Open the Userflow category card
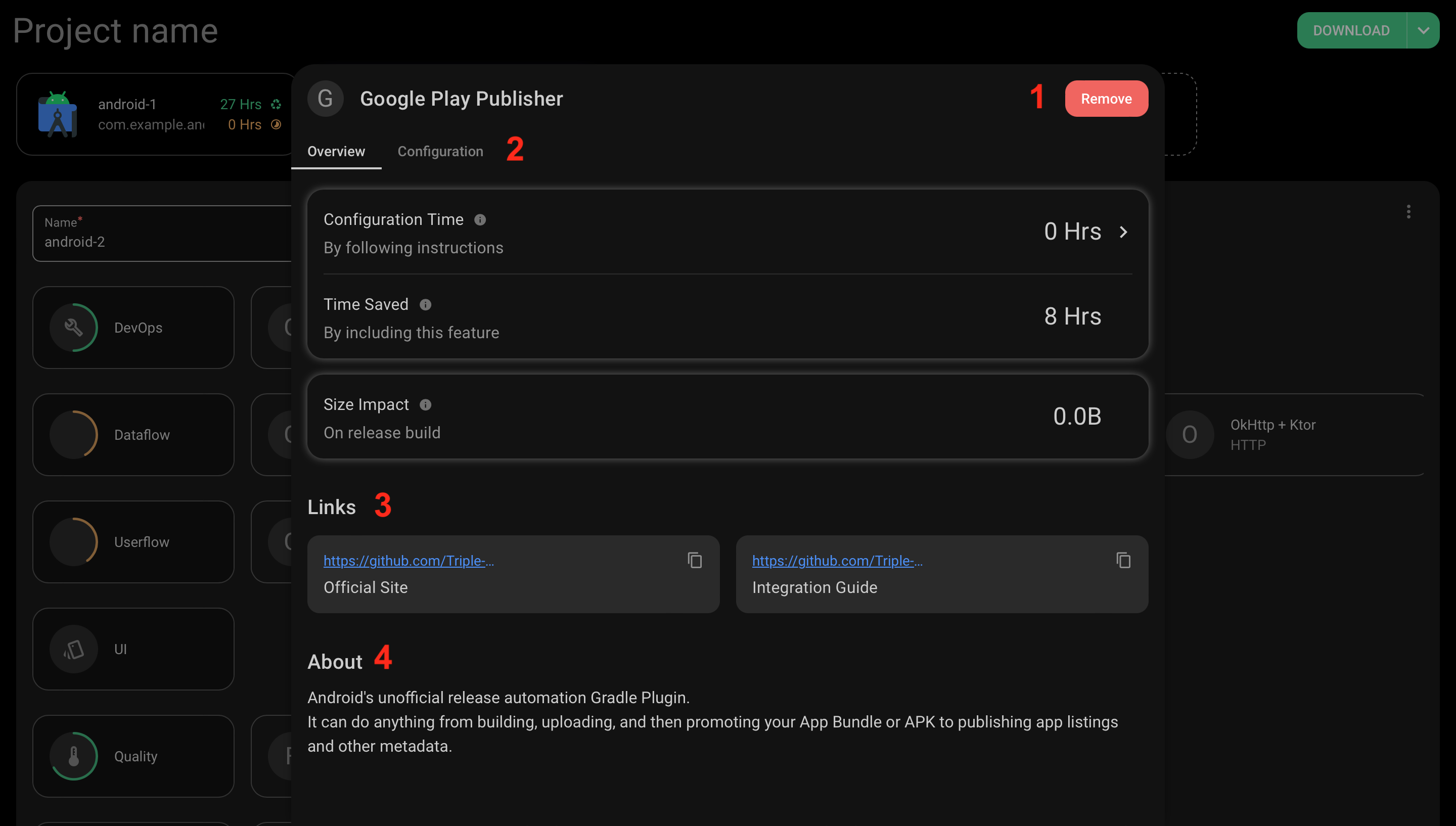The height and width of the screenshot is (826, 1456). [x=133, y=542]
